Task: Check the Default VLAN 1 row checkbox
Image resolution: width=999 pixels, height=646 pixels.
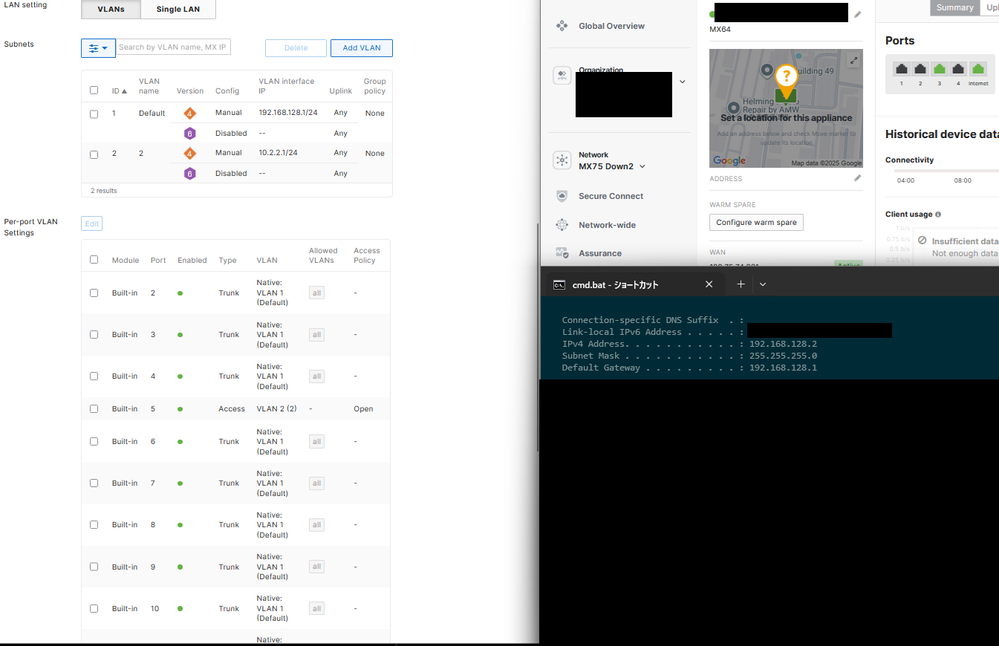Action: pyautogui.click(x=94, y=114)
